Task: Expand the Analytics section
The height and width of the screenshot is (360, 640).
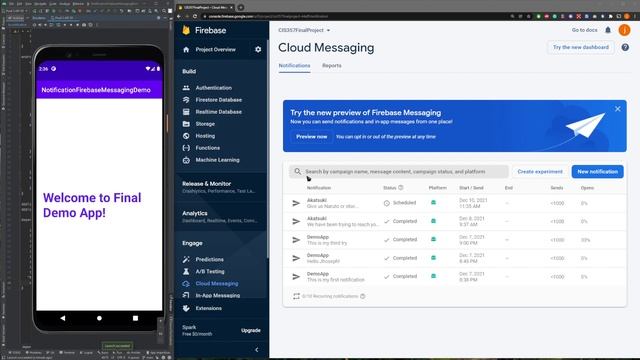Action: click(220, 217)
